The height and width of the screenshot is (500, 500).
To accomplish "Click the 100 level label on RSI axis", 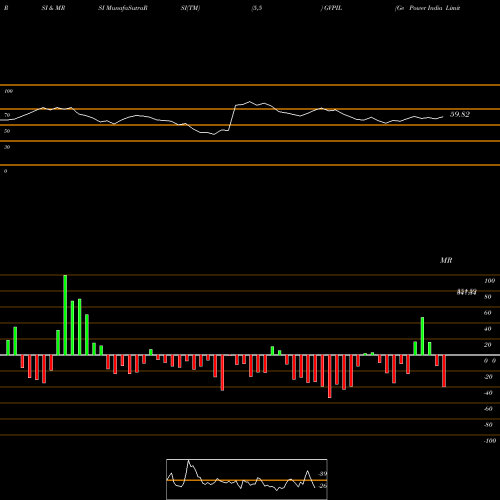I will tap(8, 91).
